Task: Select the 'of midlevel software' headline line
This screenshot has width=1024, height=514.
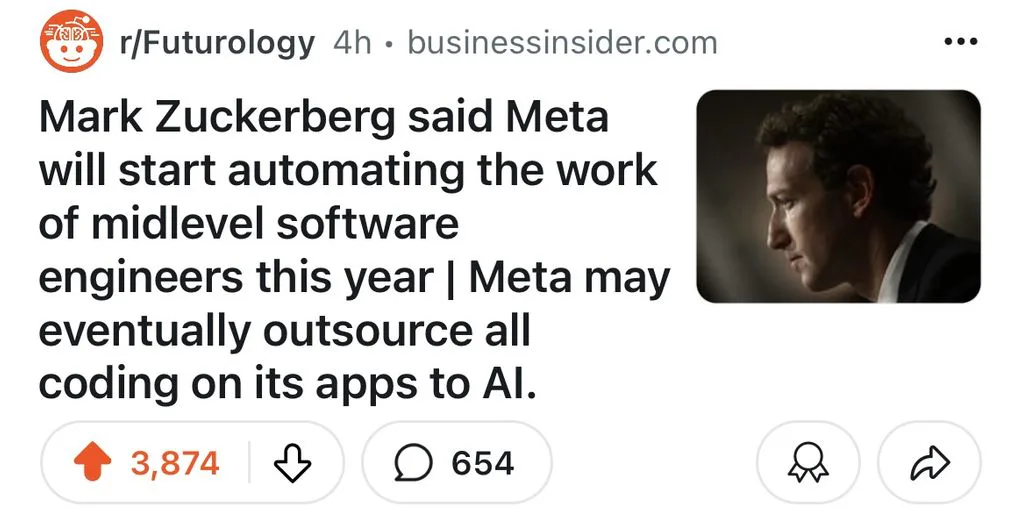Action: pyautogui.click(x=249, y=224)
